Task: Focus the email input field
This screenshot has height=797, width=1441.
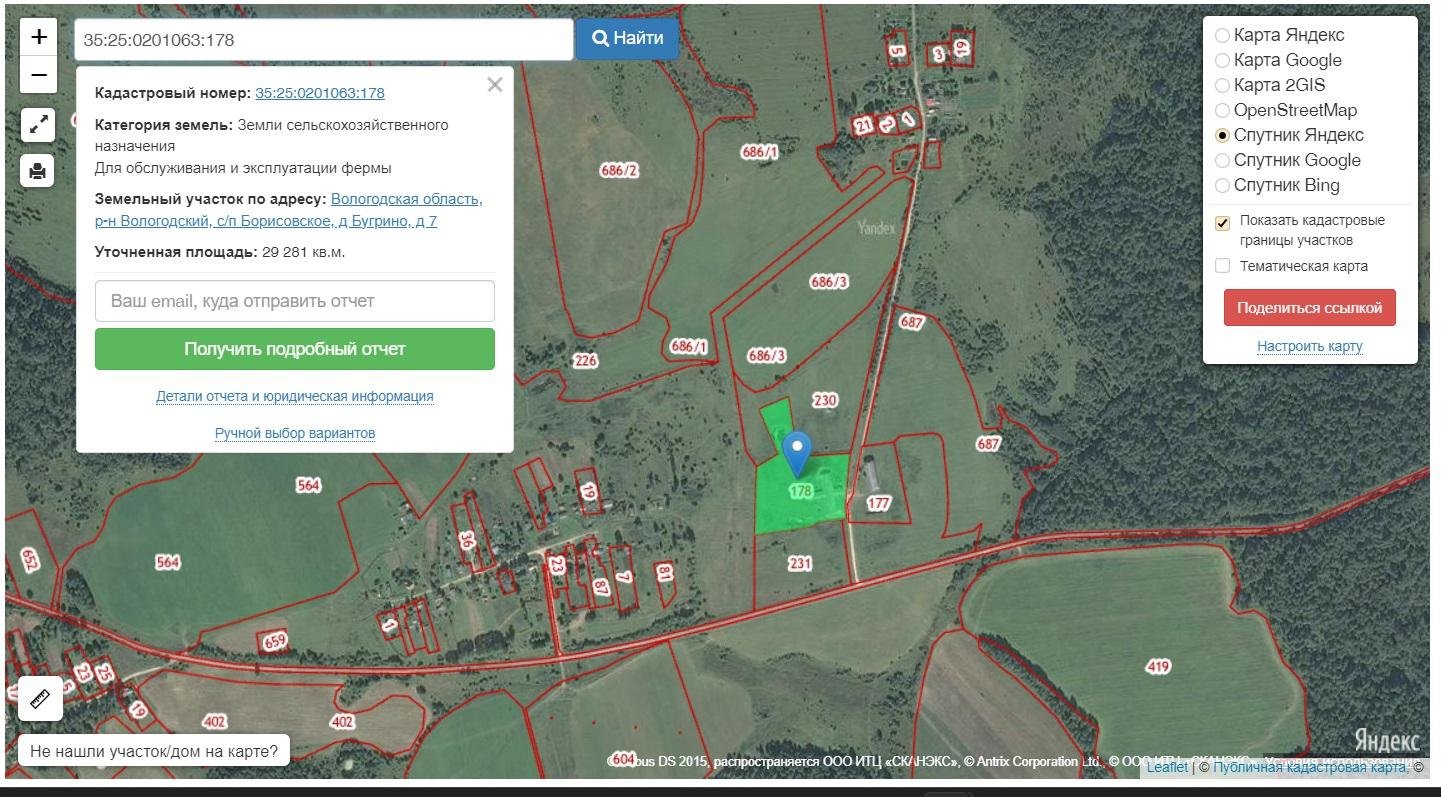Action: pos(295,301)
